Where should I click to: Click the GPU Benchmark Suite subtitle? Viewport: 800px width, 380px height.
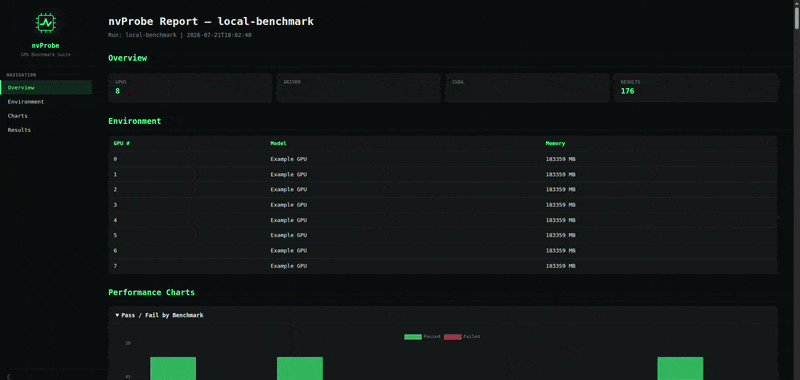coord(45,54)
